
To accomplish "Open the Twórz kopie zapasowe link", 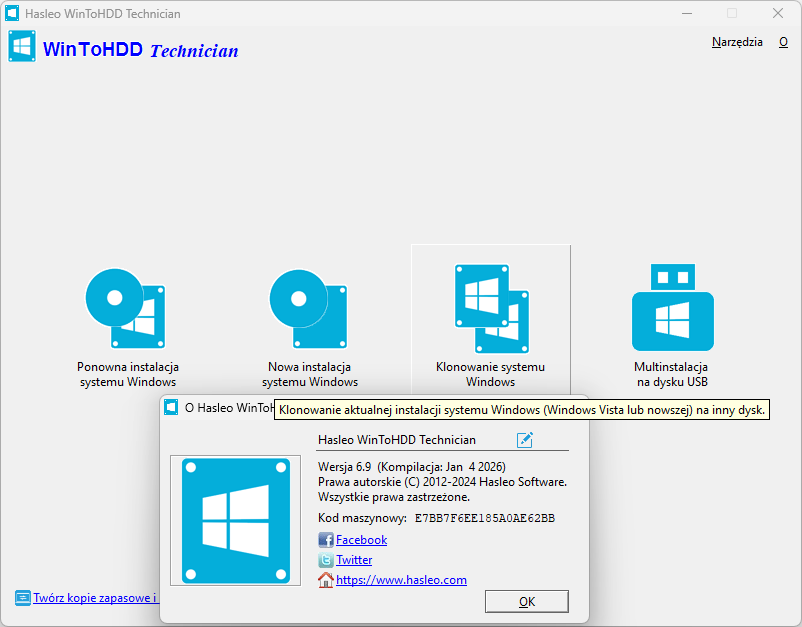I will [96, 598].
